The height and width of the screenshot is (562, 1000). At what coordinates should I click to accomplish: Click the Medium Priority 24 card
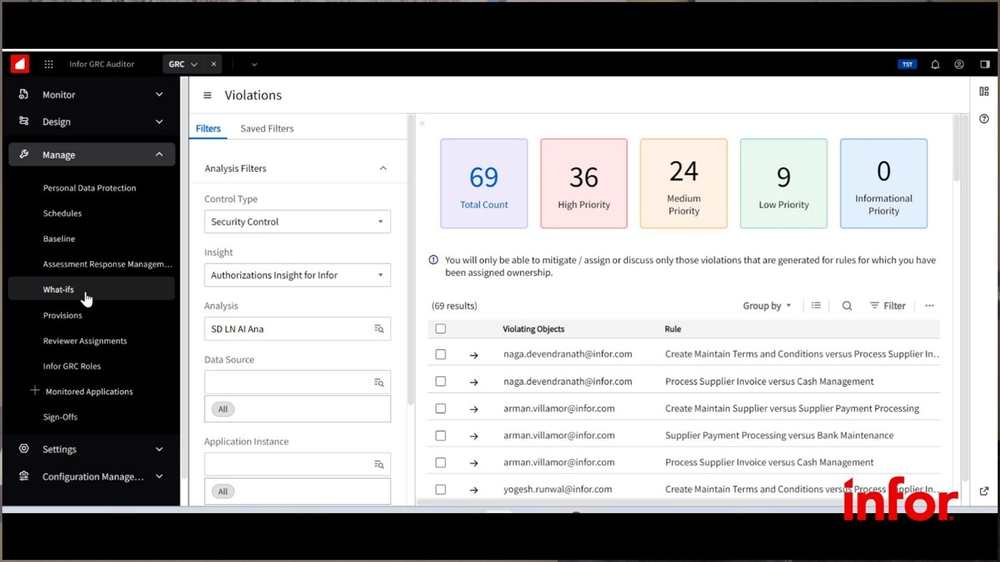click(684, 184)
